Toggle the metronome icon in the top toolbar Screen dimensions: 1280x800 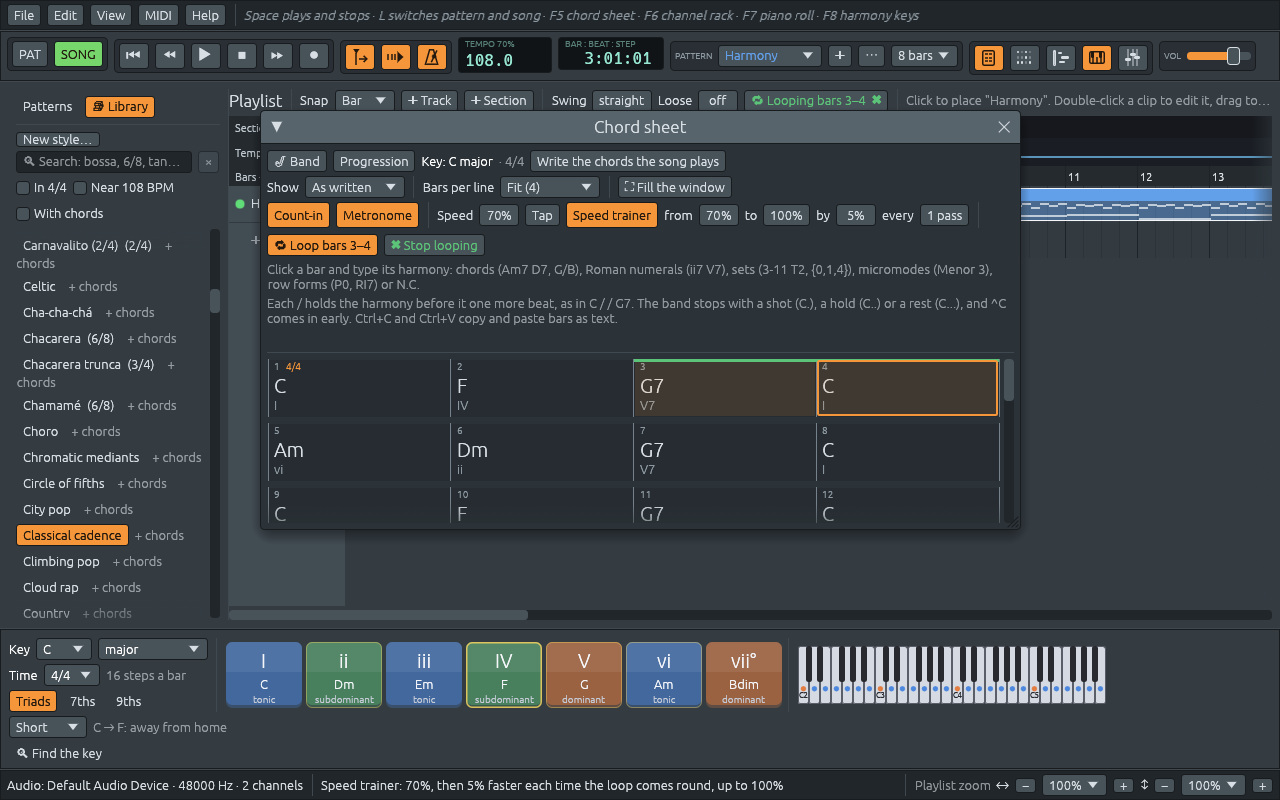pos(432,56)
